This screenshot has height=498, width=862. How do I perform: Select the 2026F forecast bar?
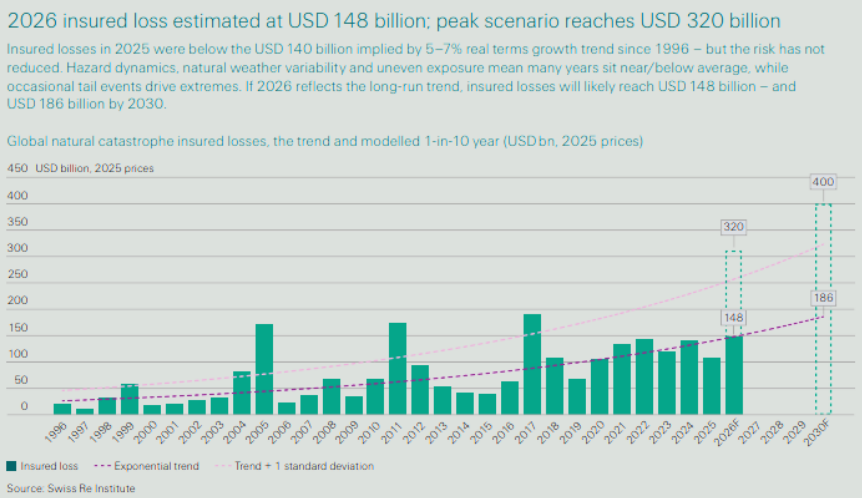point(734,375)
